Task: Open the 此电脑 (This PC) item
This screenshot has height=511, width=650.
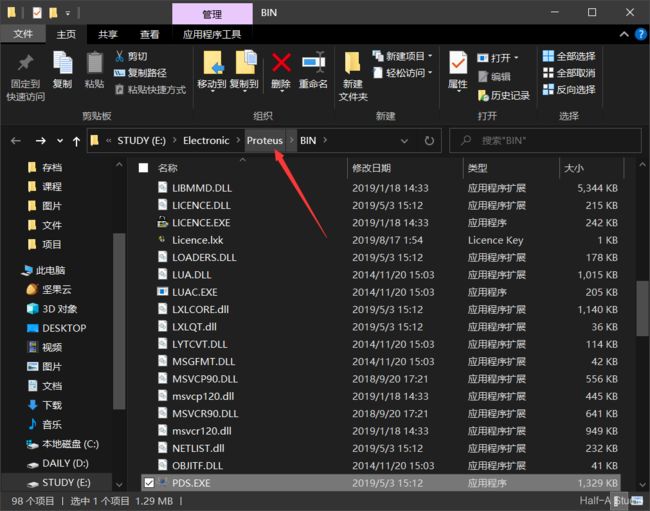Action: (x=43, y=270)
